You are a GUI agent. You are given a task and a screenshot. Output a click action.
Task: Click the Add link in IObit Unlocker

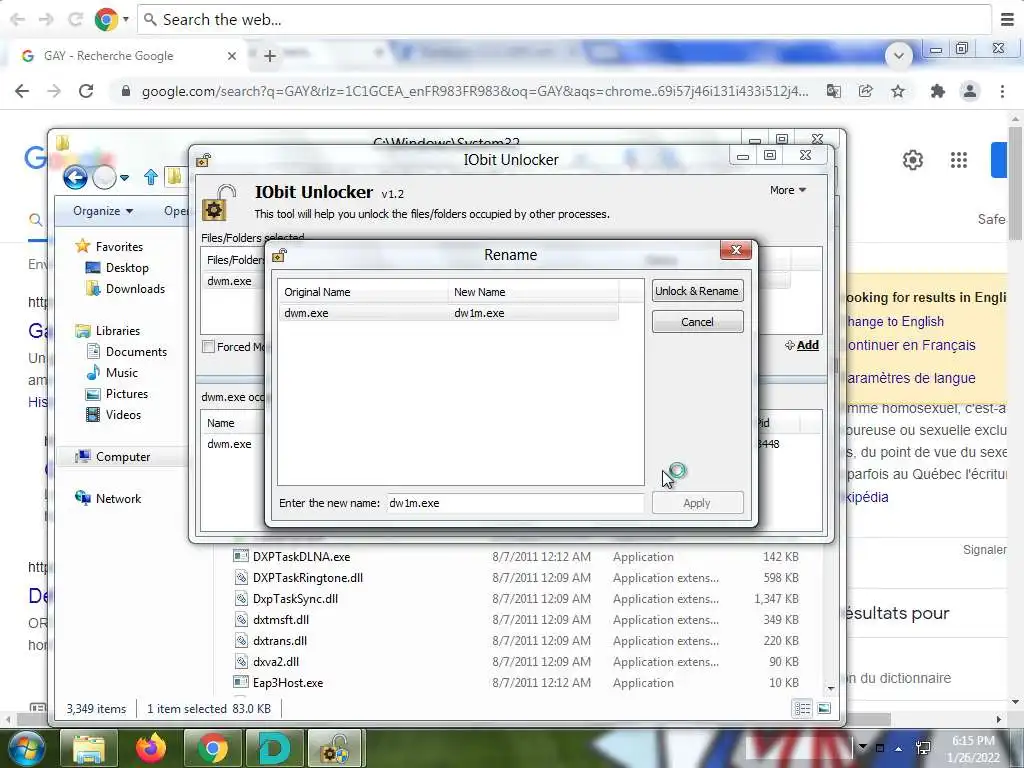[802, 345]
